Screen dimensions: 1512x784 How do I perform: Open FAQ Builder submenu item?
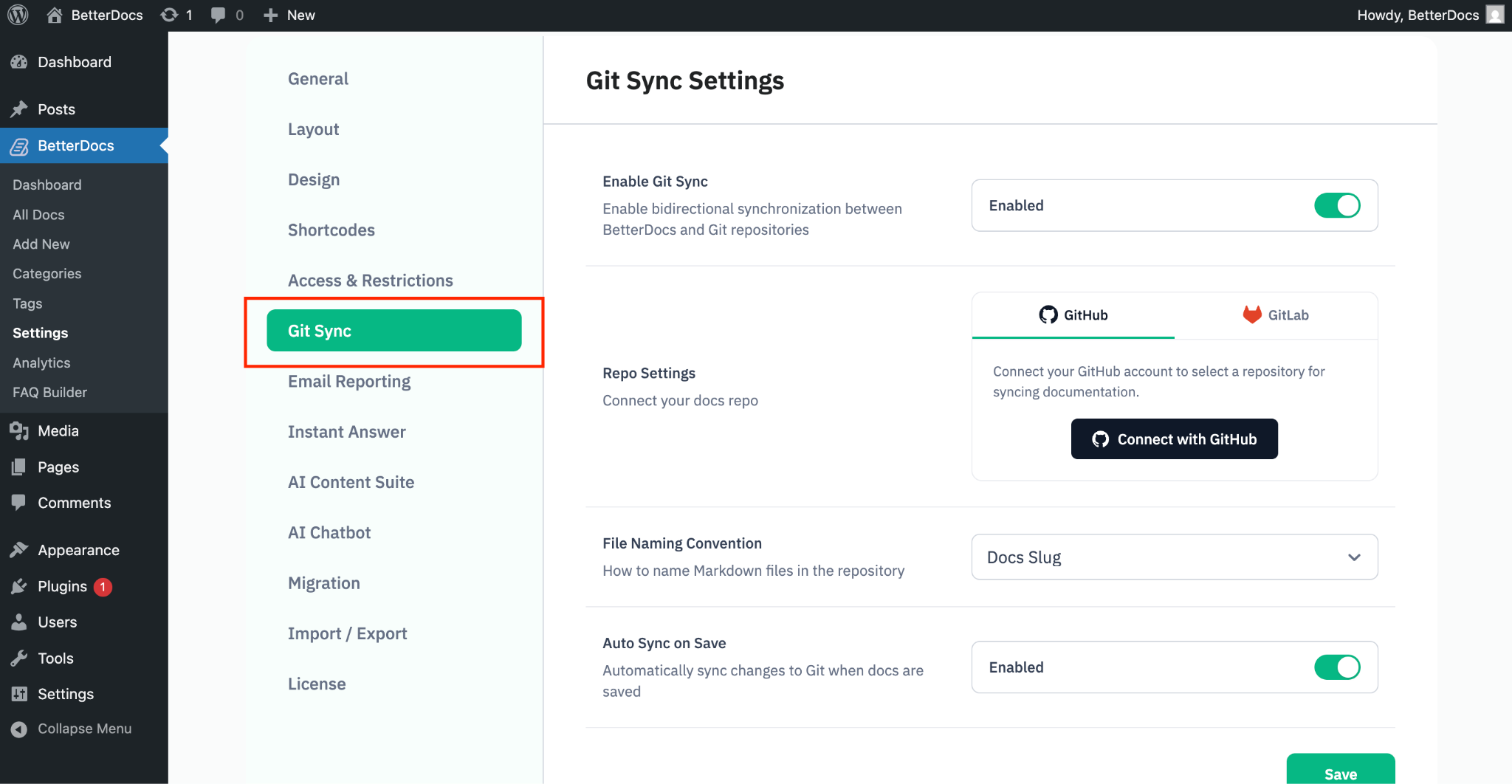49,393
